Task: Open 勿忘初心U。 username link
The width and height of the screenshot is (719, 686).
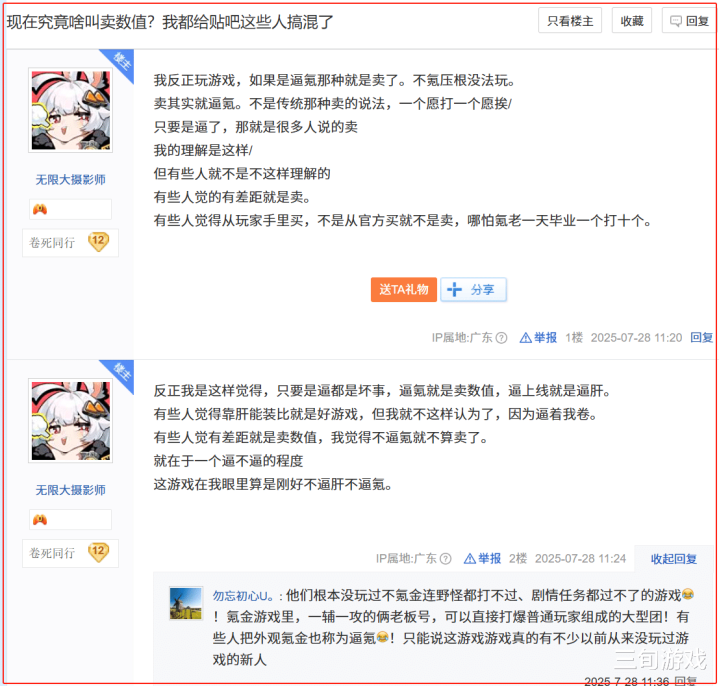Action: click(x=243, y=596)
